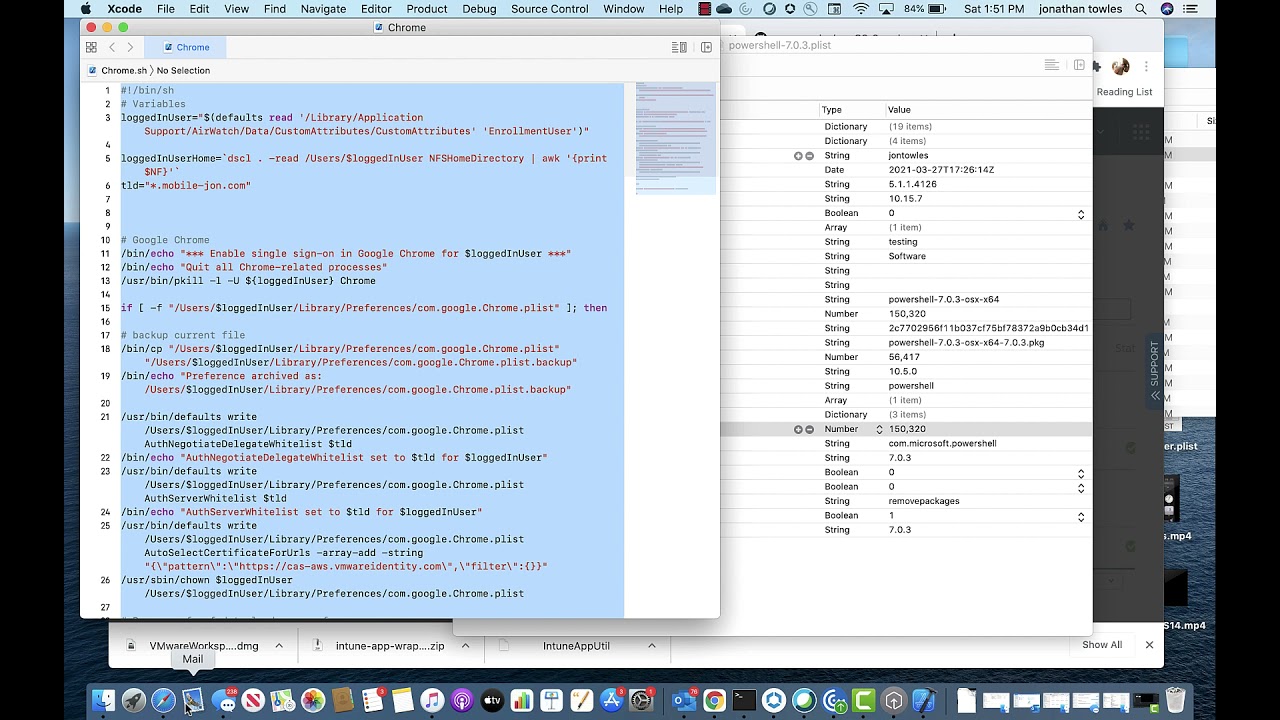The width and height of the screenshot is (1280, 720).
Task: Click the Xcode editor minimap
Action: (x=676, y=138)
